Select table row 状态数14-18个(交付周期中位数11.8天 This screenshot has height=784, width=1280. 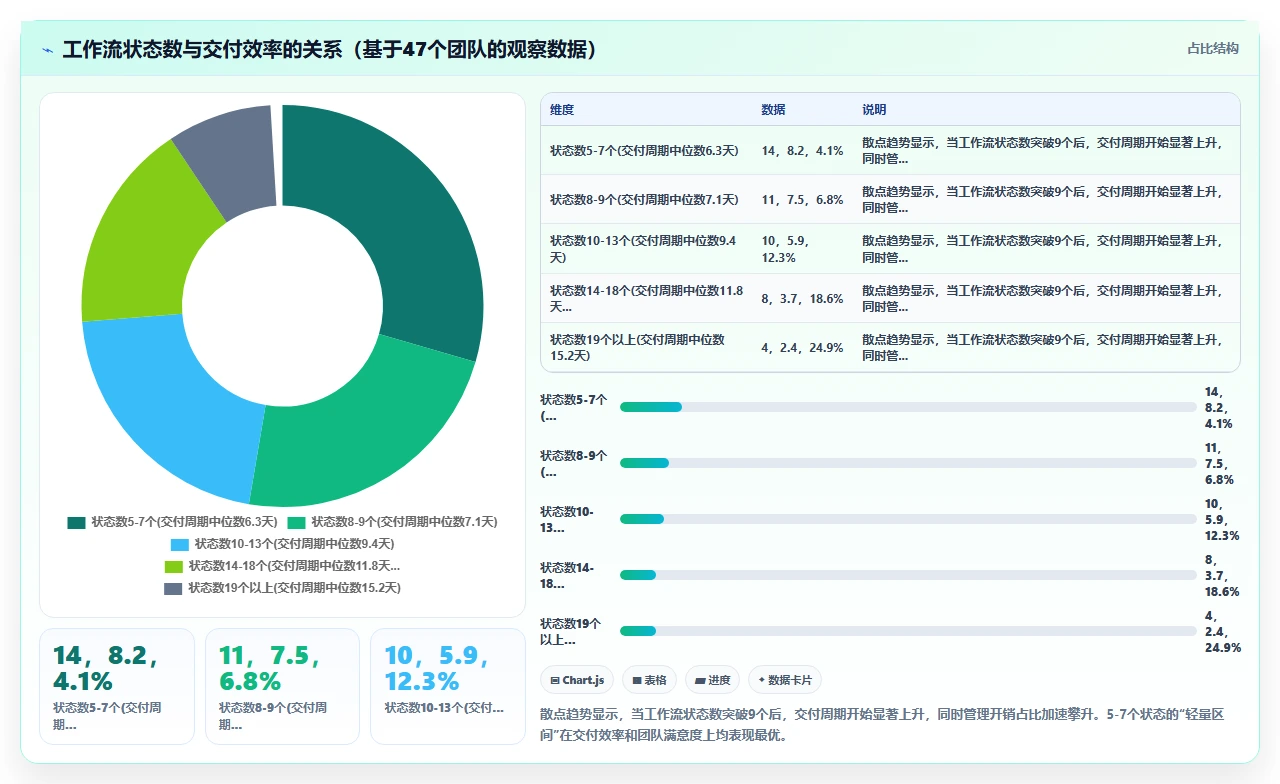click(x=890, y=298)
